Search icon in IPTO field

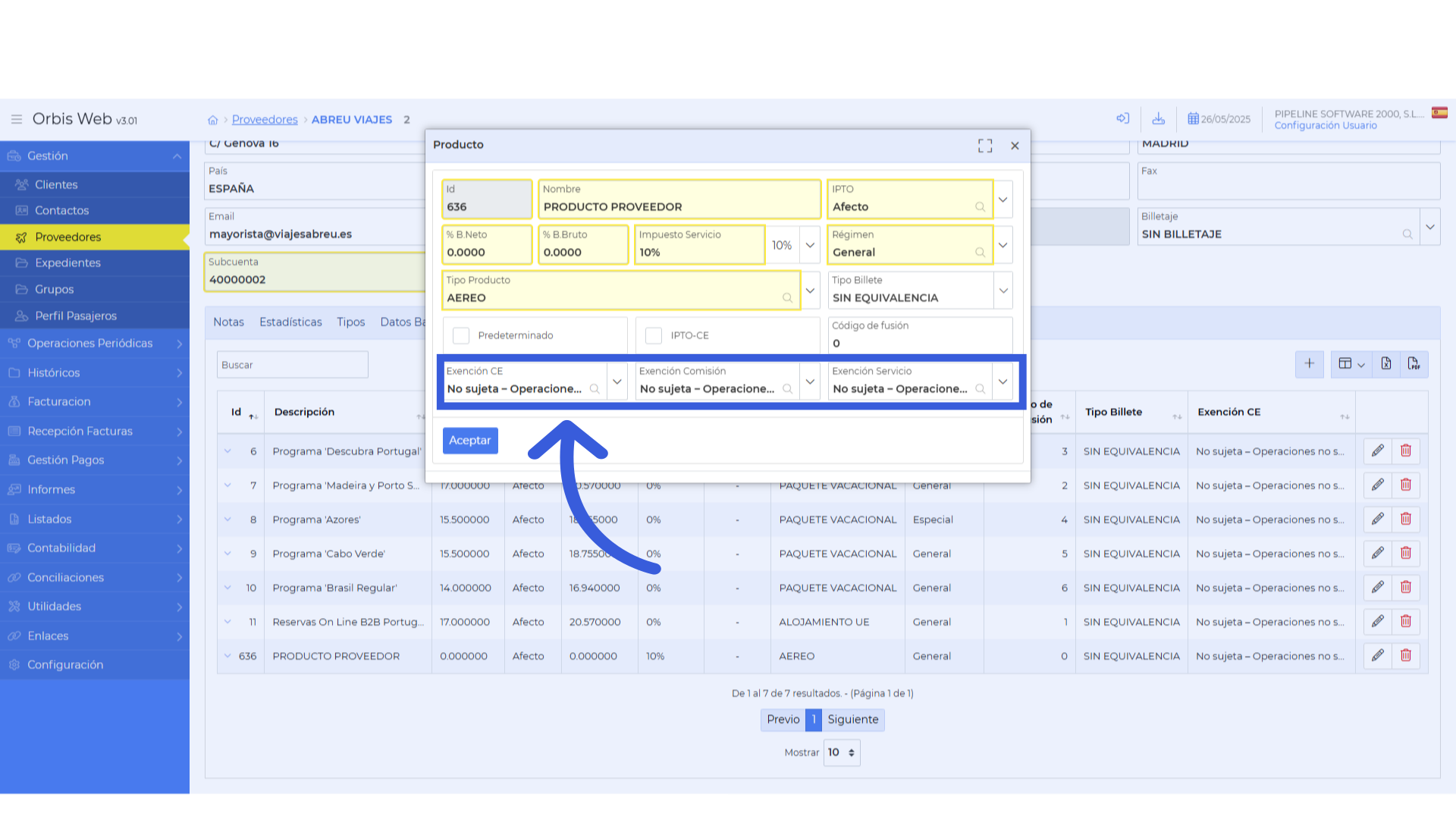point(980,207)
